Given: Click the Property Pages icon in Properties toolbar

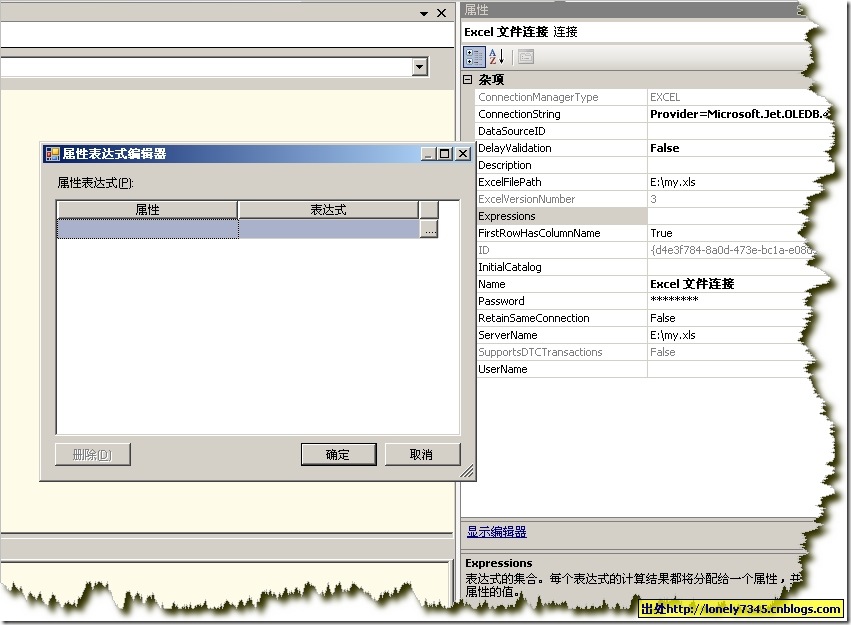Looking at the screenshot, I should point(526,56).
